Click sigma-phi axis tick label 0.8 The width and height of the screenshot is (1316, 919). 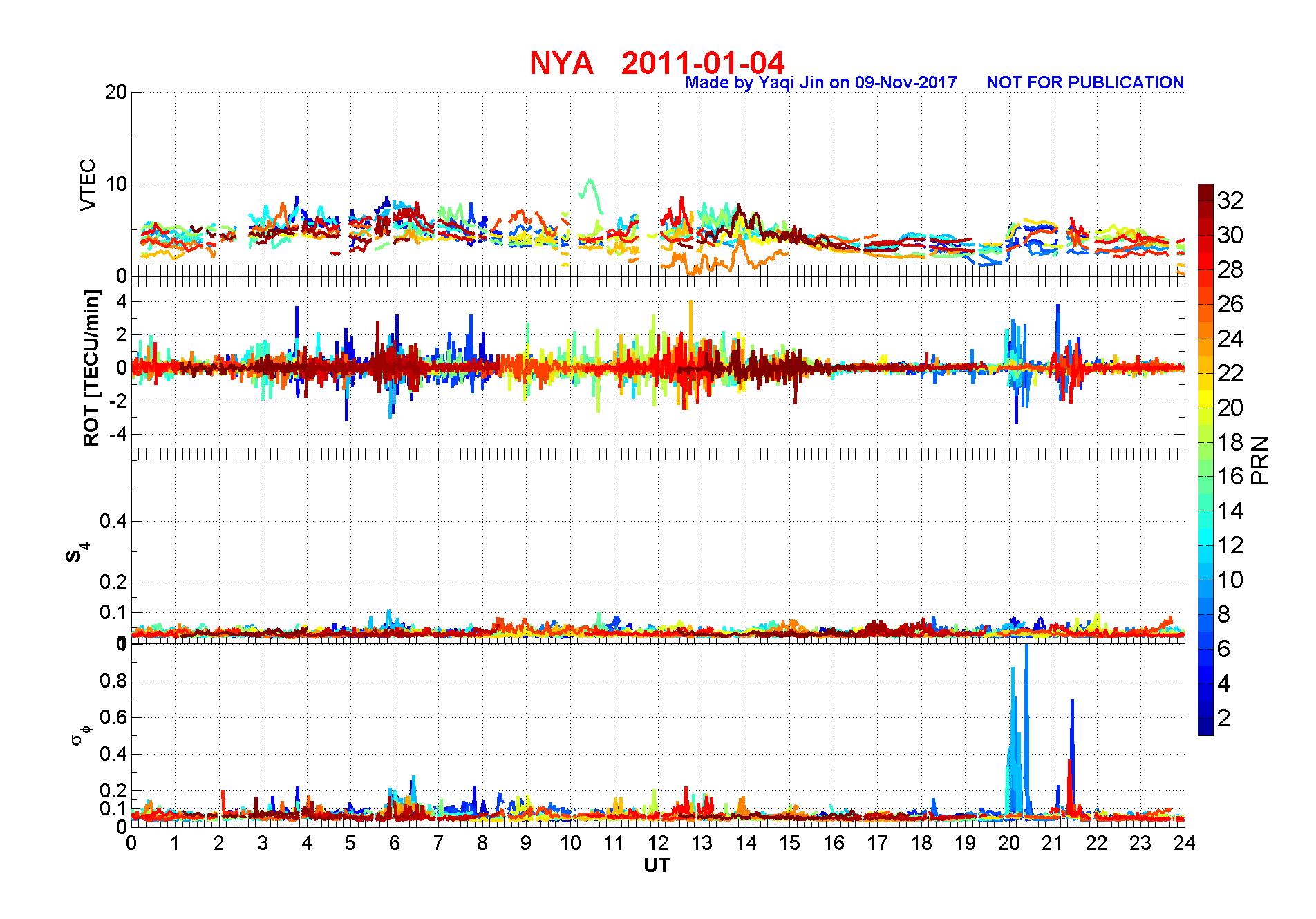(x=113, y=681)
